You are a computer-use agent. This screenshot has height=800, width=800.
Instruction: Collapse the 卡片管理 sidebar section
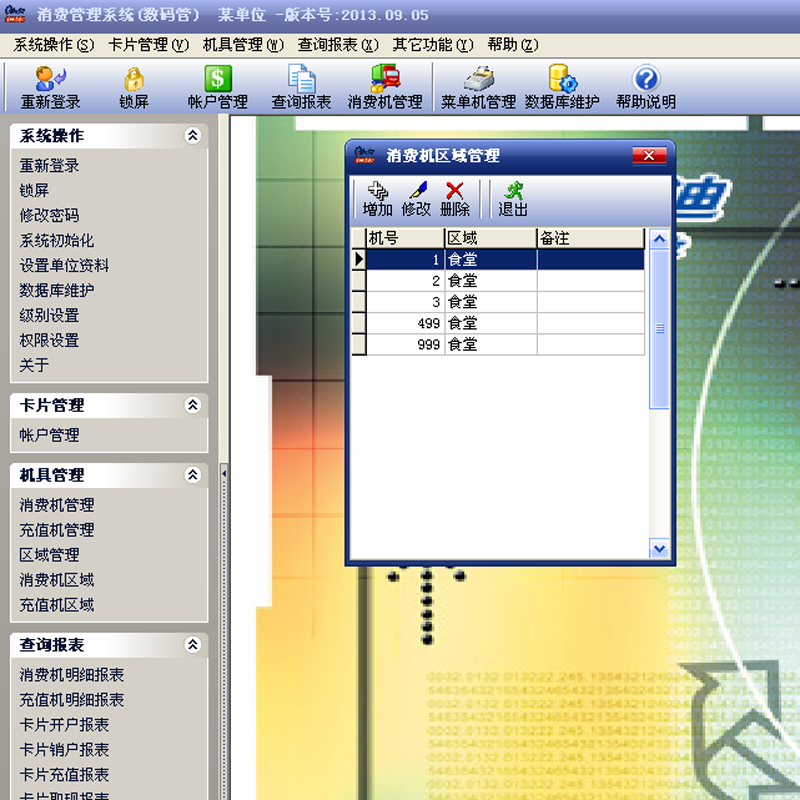[192, 405]
